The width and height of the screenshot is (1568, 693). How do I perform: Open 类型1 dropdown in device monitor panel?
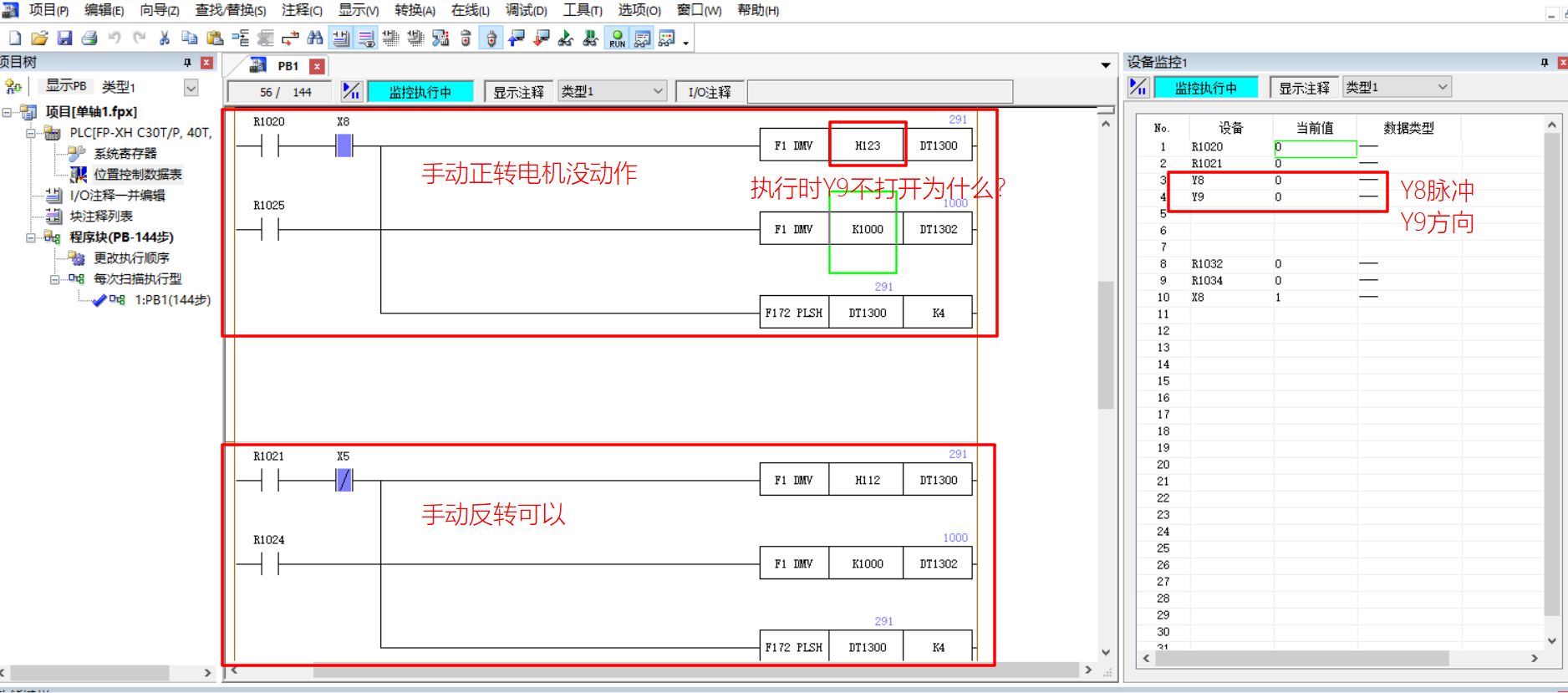pyautogui.click(x=1442, y=87)
